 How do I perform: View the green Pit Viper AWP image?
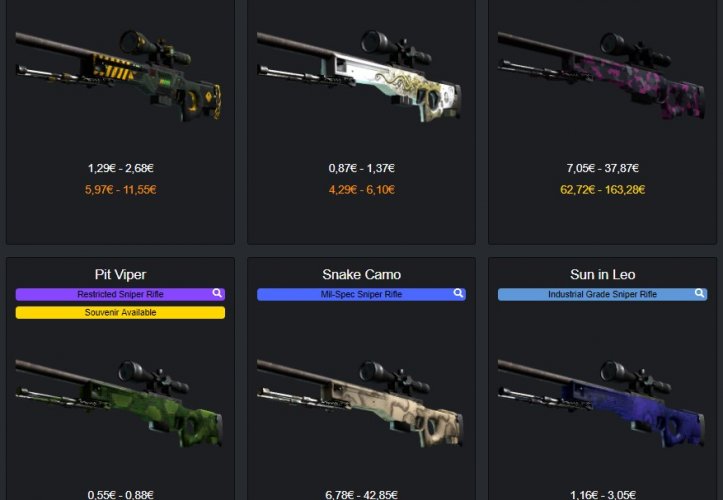(x=119, y=403)
